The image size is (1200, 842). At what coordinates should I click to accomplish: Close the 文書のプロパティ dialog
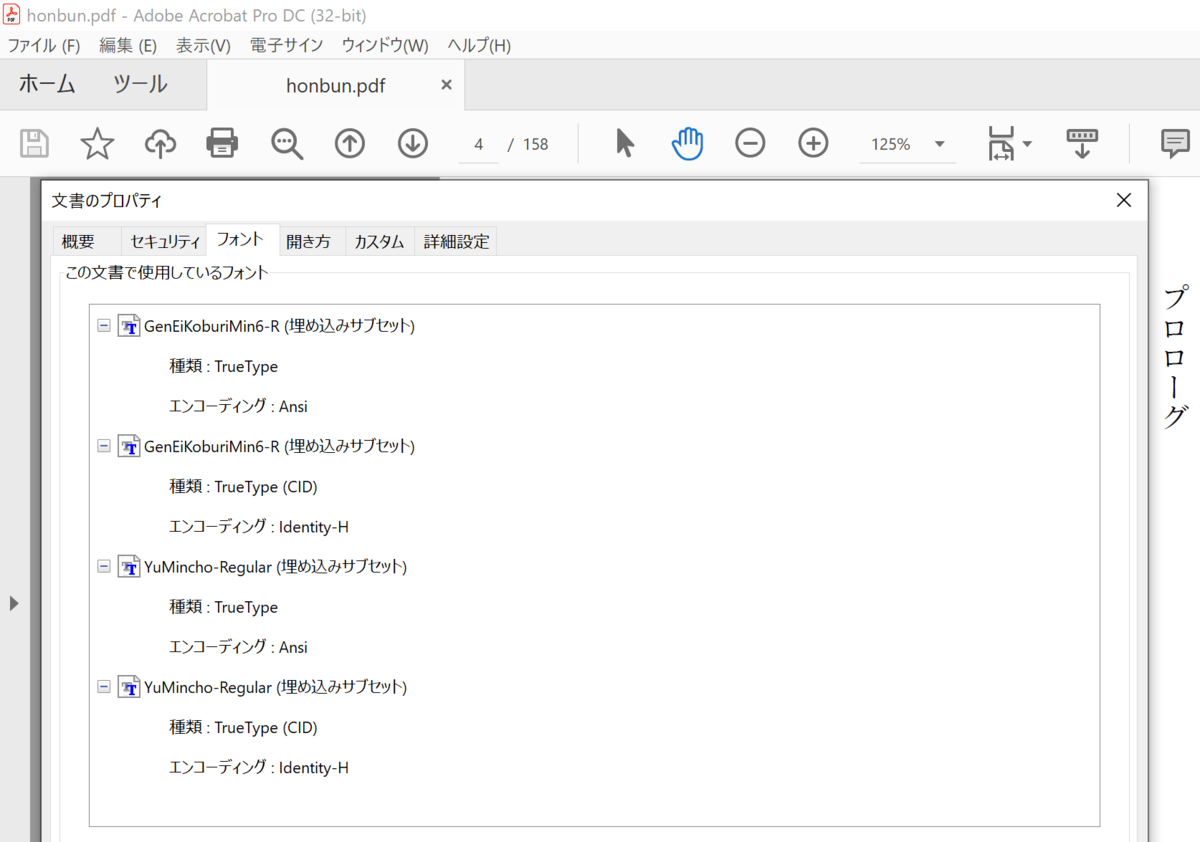pos(1124,200)
